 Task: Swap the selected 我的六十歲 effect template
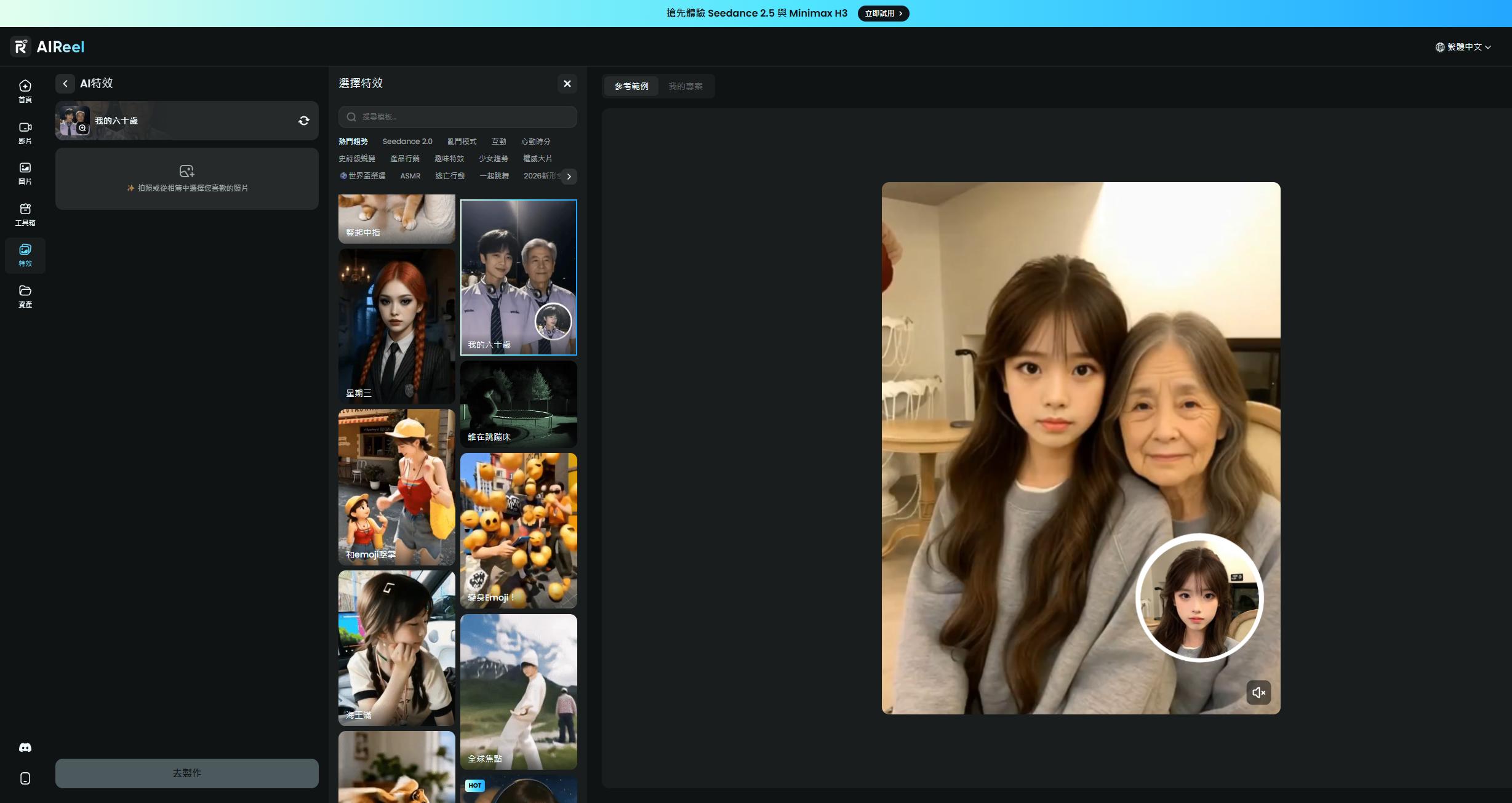click(304, 121)
